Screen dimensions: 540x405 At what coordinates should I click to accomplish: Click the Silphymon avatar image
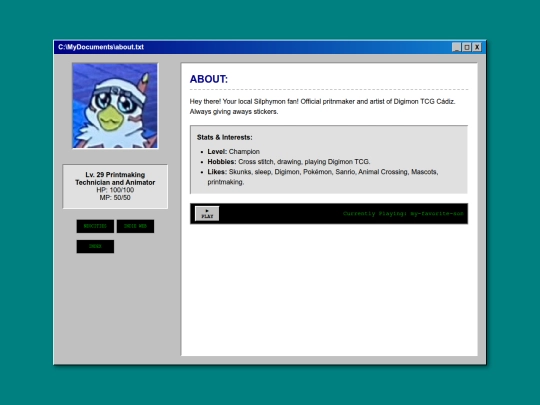tap(115, 106)
